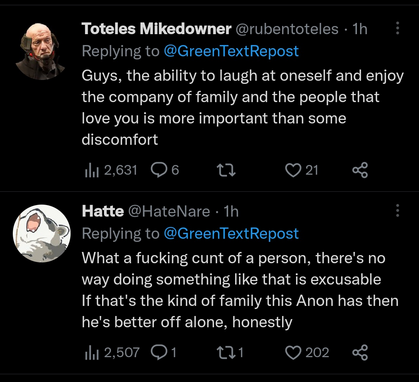Reply to Hatte's tweet with 1 comment
Viewport: 419px width, 382px height.
click(x=164, y=353)
